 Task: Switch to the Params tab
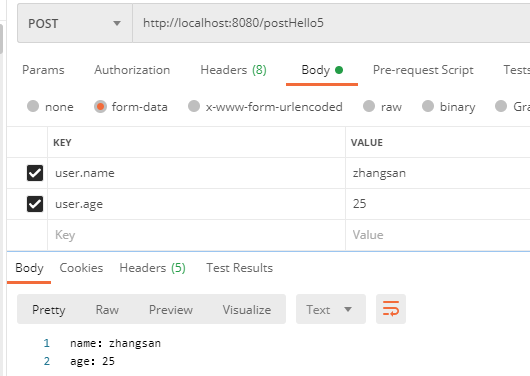[x=43, y=70]
